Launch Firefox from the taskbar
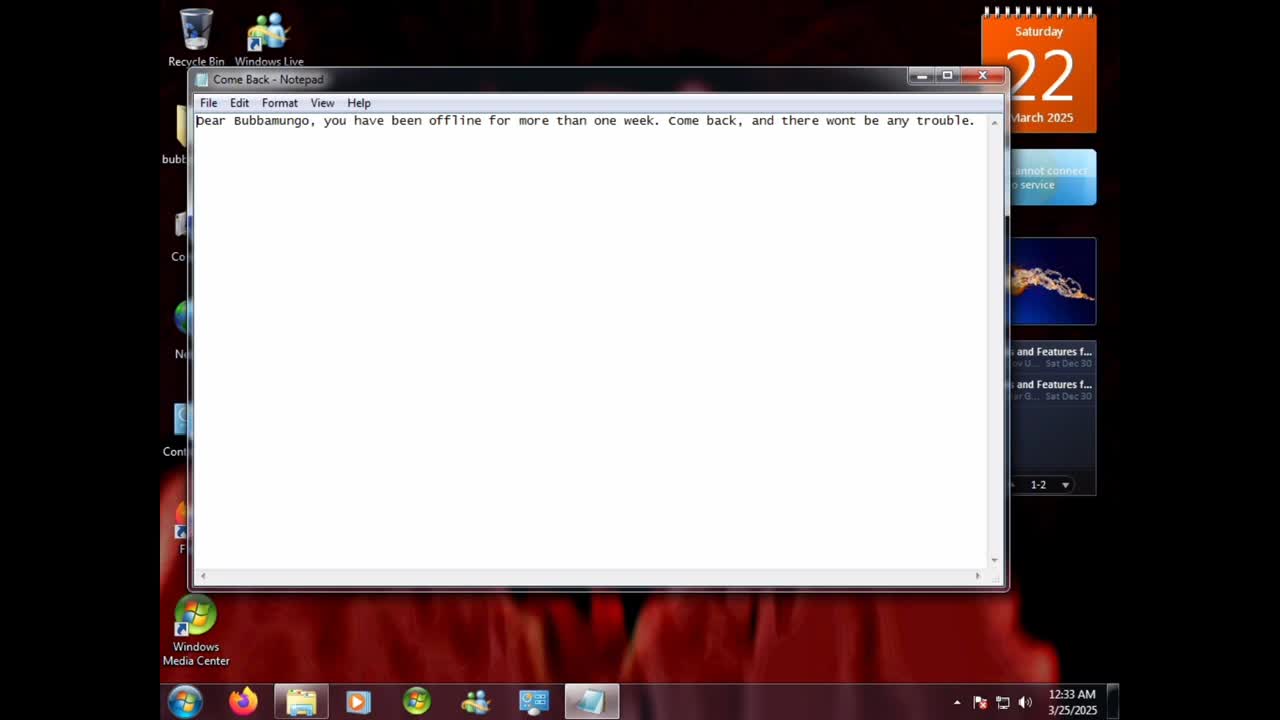 pyautogui.click(x=243, y=702)
